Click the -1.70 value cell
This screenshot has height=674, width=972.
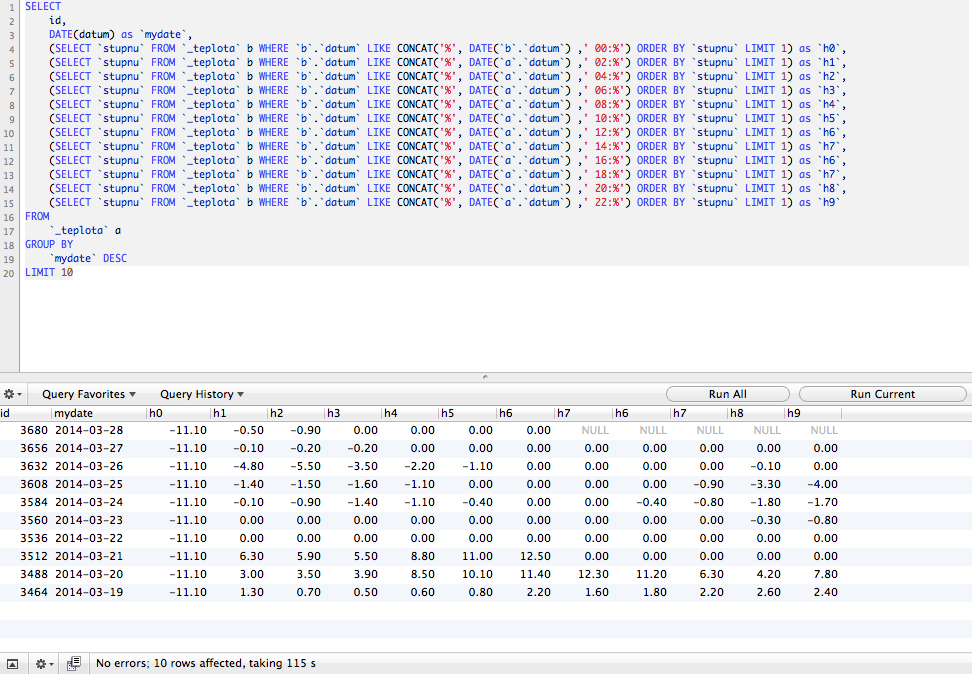tap(822, 502)
